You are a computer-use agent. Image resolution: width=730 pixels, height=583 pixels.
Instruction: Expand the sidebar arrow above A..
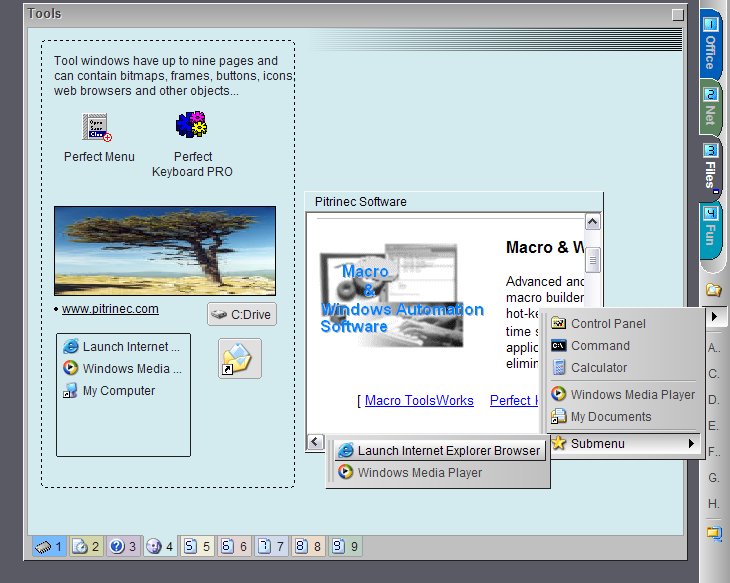[715, 317]
